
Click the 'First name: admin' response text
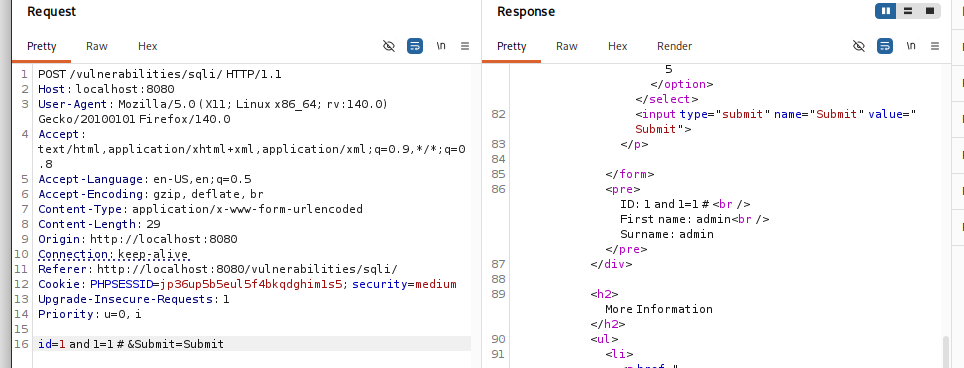point(675,219)
